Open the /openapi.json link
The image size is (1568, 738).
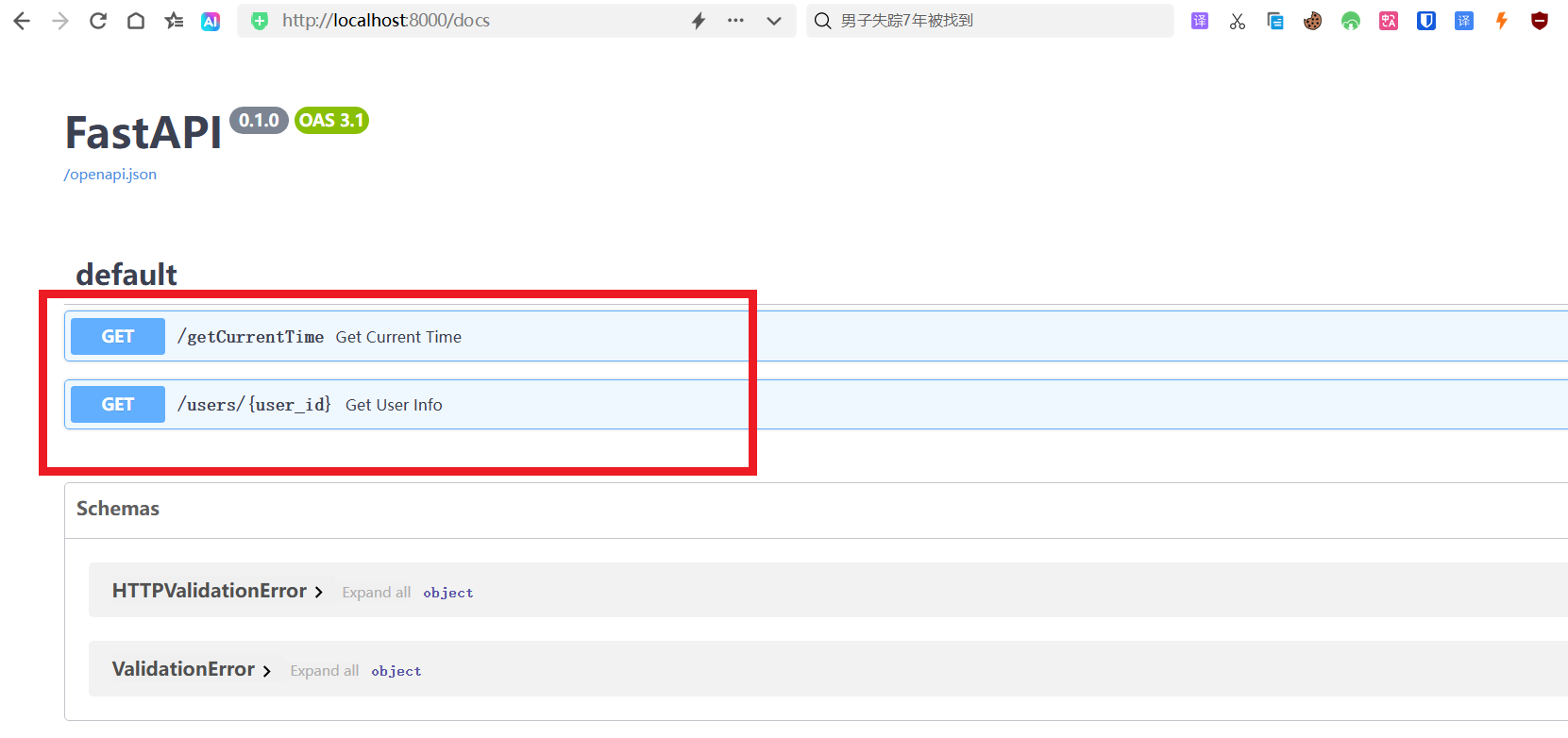[x=110, y=175]
